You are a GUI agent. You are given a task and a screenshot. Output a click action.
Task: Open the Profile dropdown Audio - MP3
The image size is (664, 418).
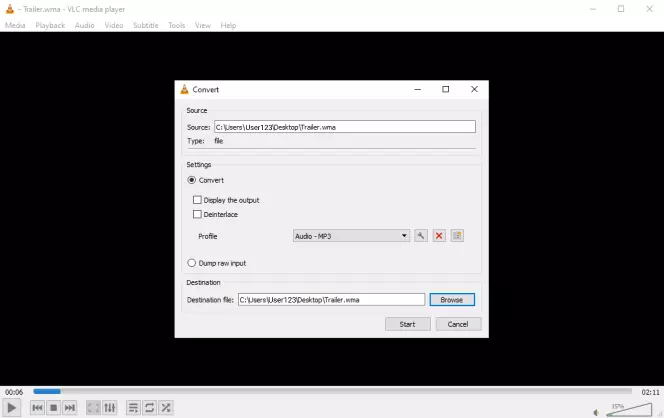pos(351,236)
